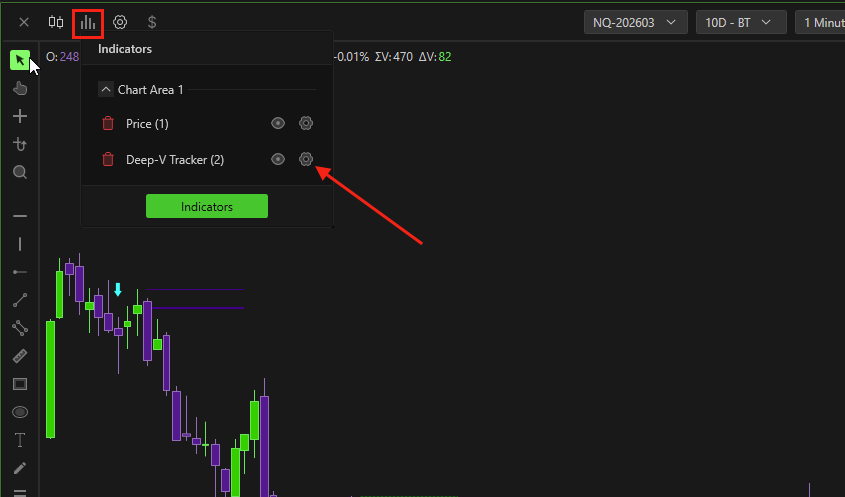The height and width of the screenshot is (497, 845).
Task: Click the dollar sign trading icon
Action: 152,22
